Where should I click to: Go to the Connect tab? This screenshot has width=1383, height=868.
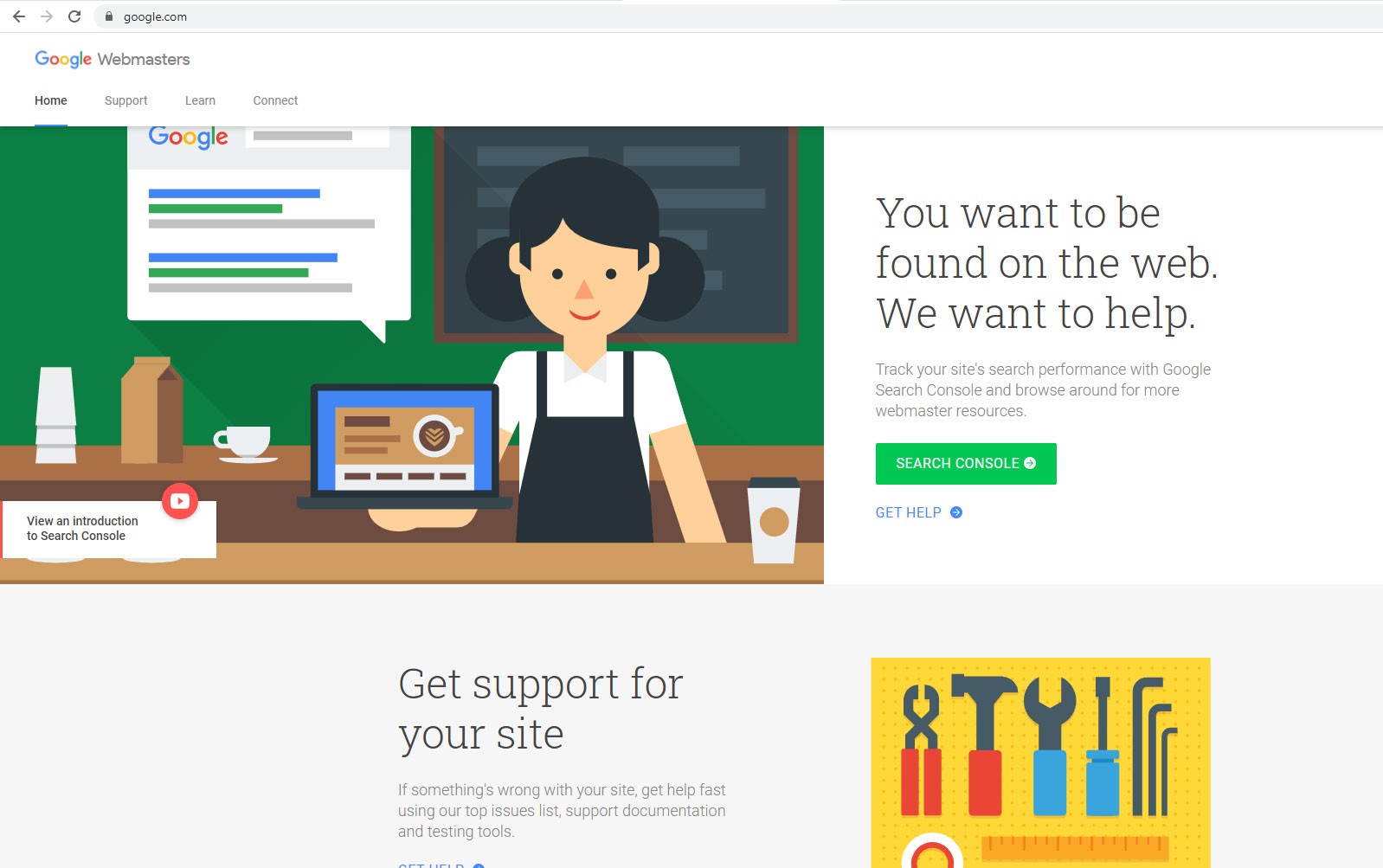tap(275, 100)
